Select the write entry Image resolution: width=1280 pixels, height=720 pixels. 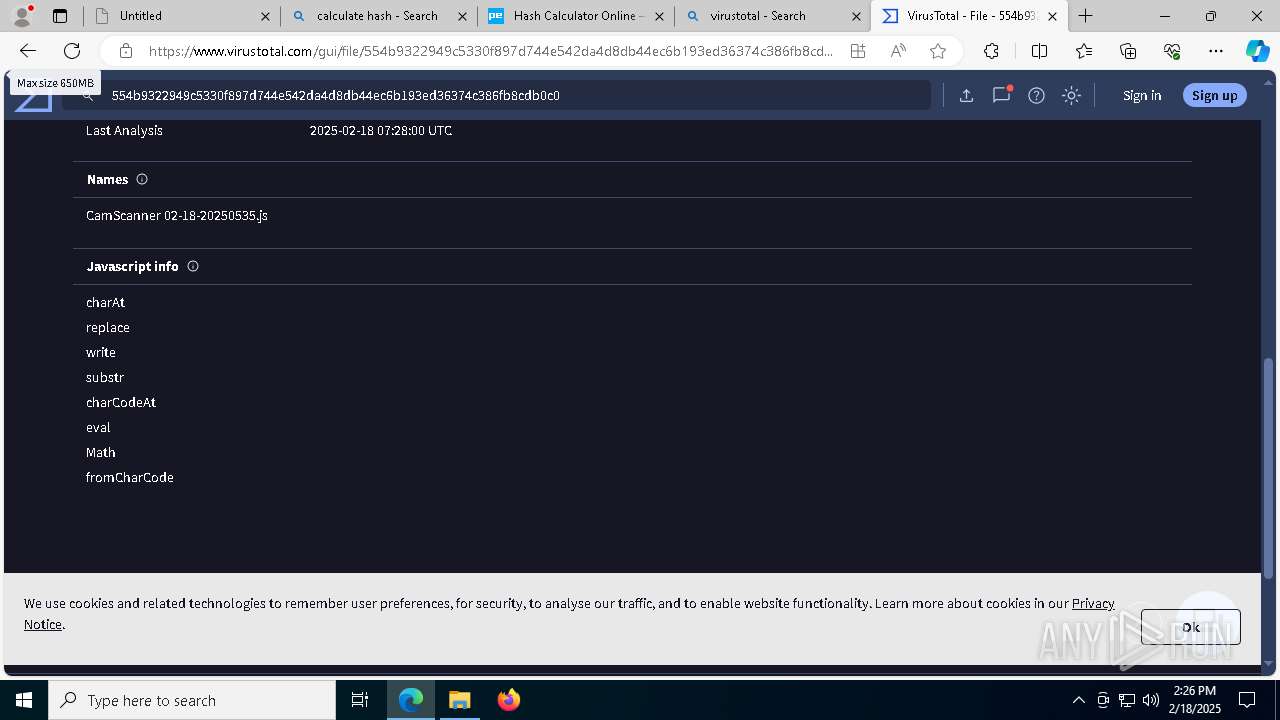coord(101,353)
